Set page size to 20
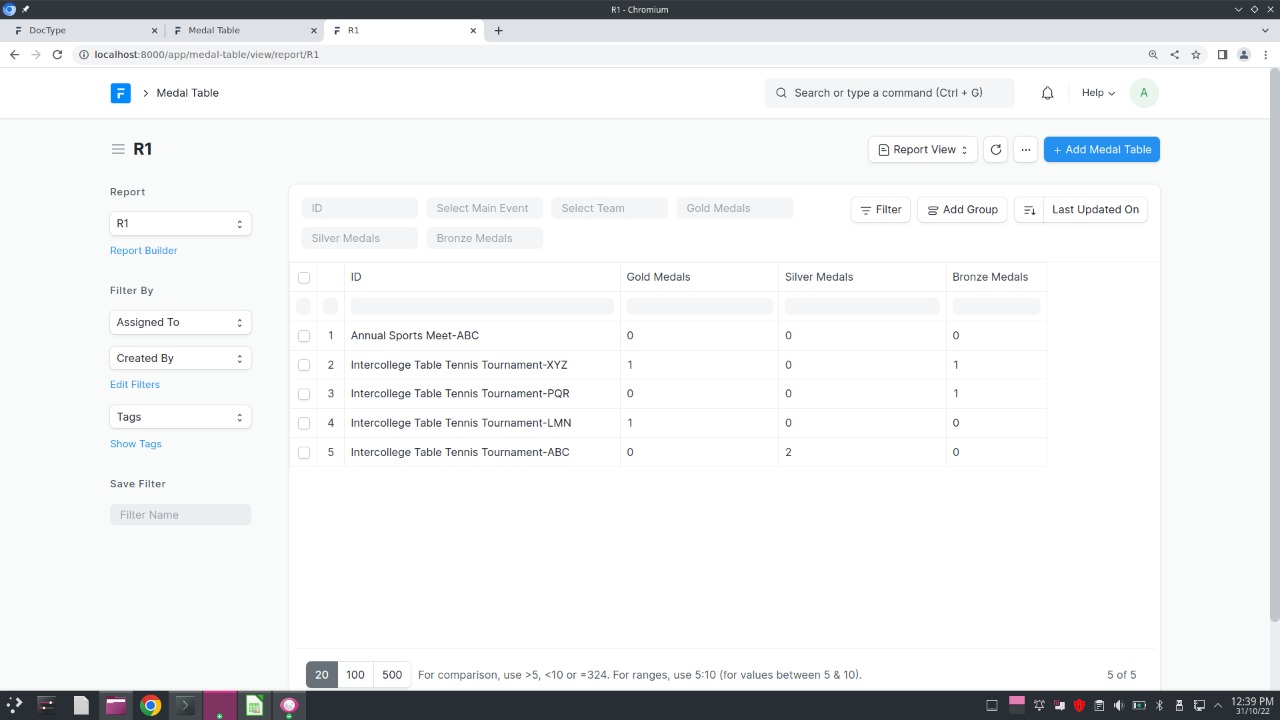 pyautogui.click(x=322, y=675)
